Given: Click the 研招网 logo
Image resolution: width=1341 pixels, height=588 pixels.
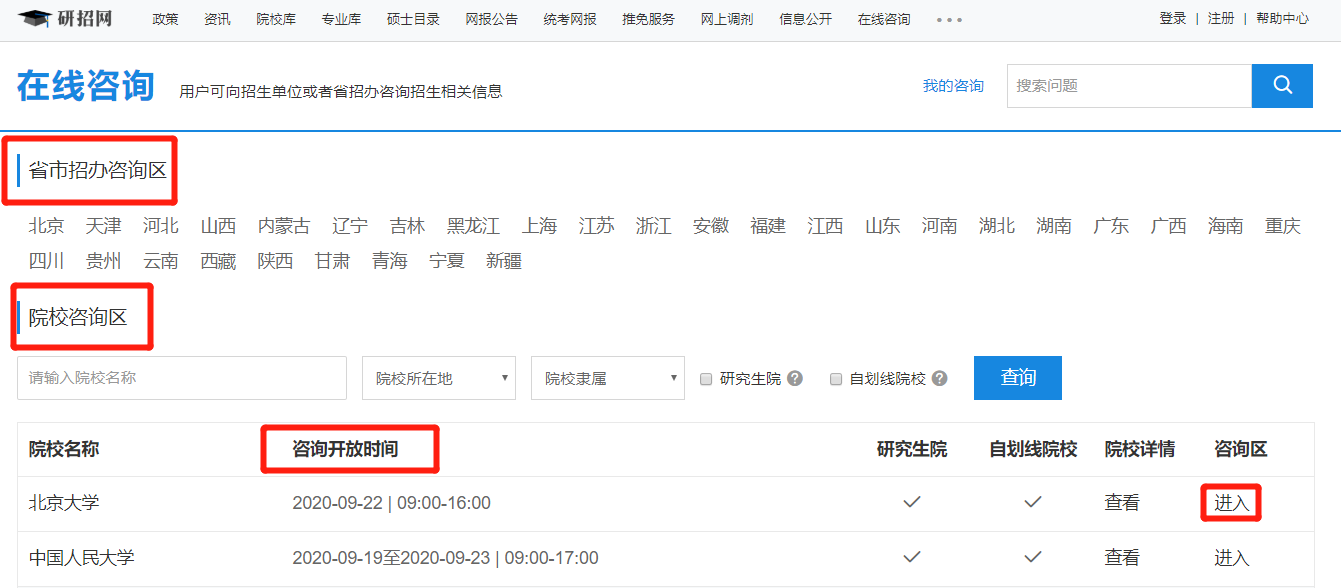Looking at the screenshot, I should [65, 19].
